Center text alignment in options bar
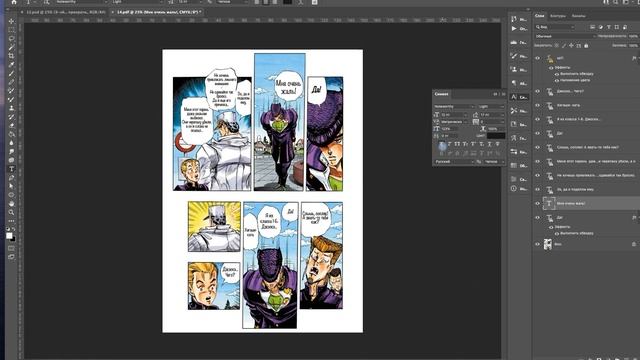 [x=266, y=2]
